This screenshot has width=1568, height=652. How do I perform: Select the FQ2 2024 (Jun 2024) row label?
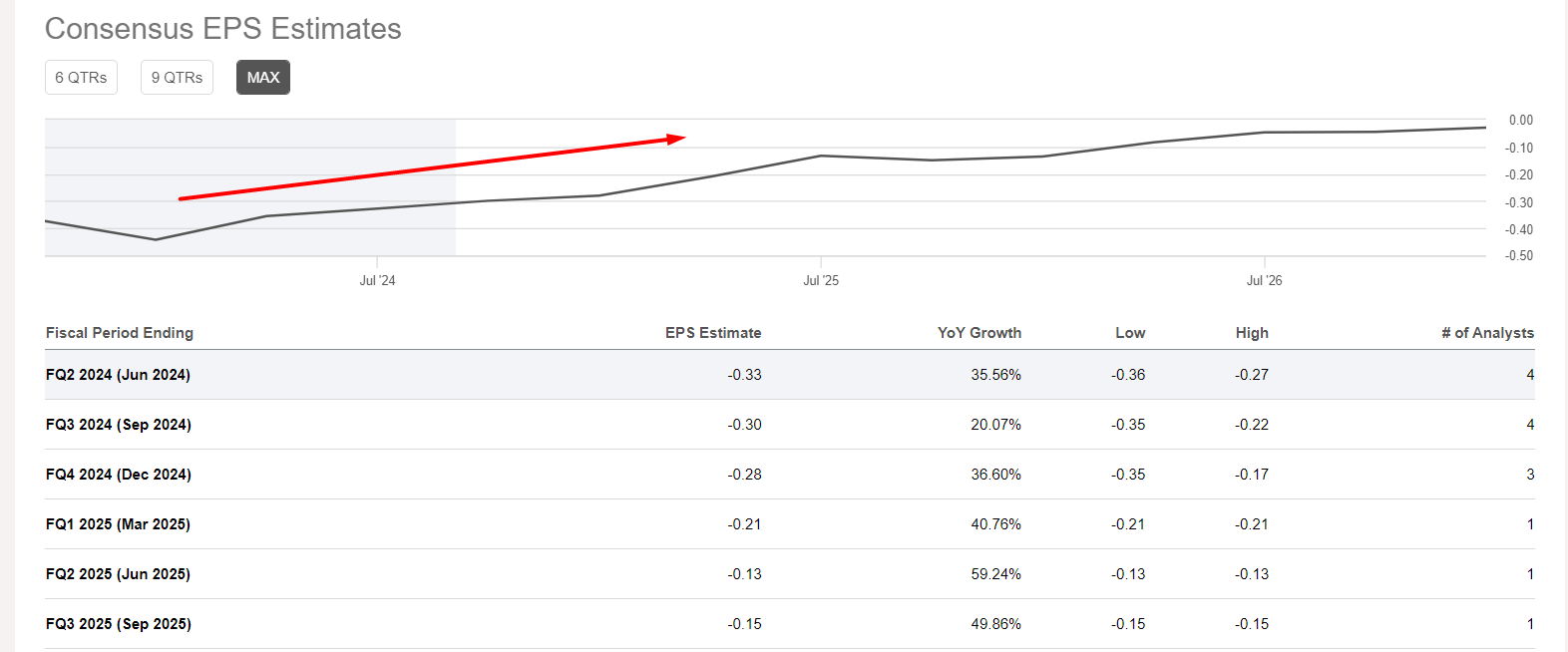118,375
